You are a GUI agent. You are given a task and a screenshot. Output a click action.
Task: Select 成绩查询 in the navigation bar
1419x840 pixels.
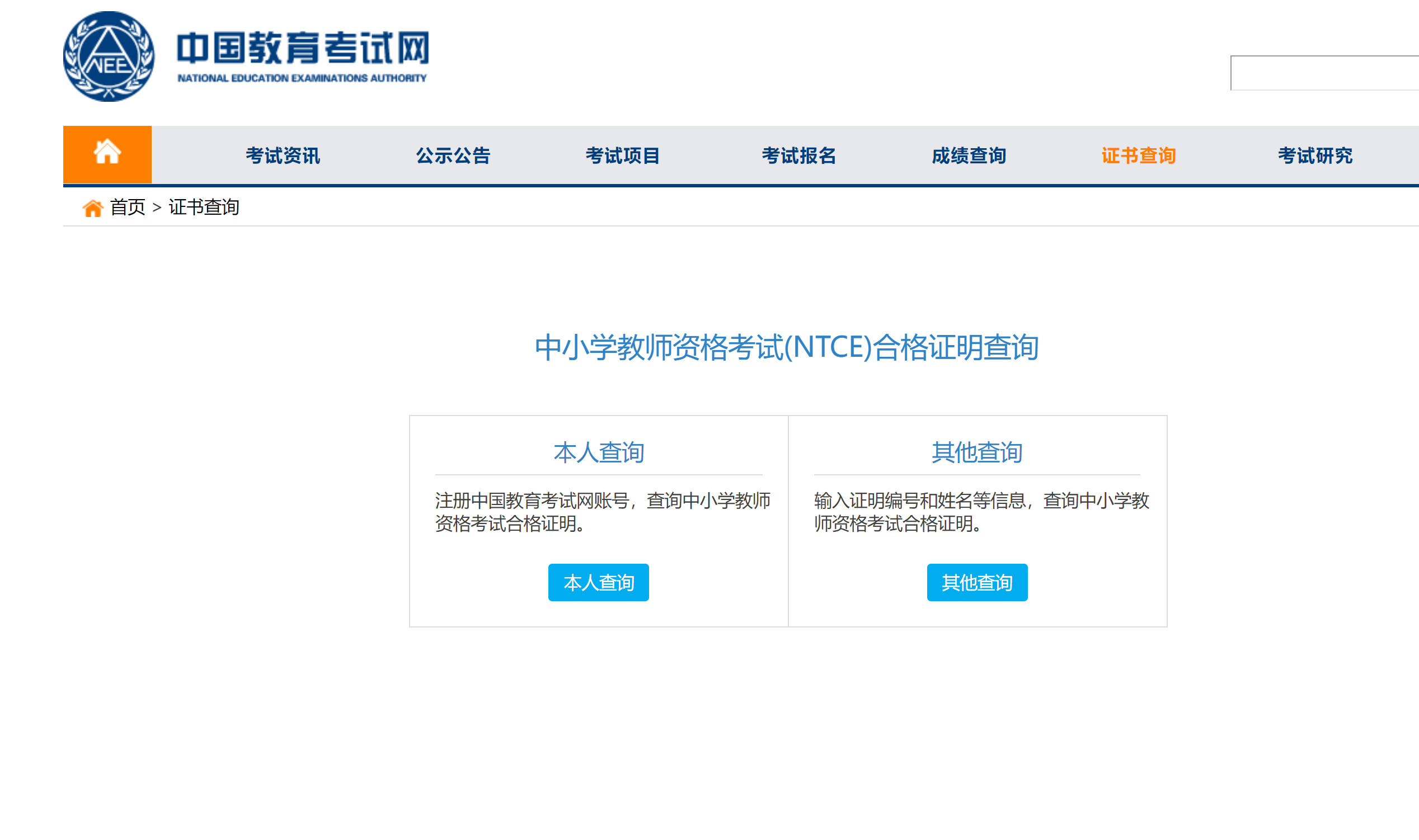coord(969,155)
